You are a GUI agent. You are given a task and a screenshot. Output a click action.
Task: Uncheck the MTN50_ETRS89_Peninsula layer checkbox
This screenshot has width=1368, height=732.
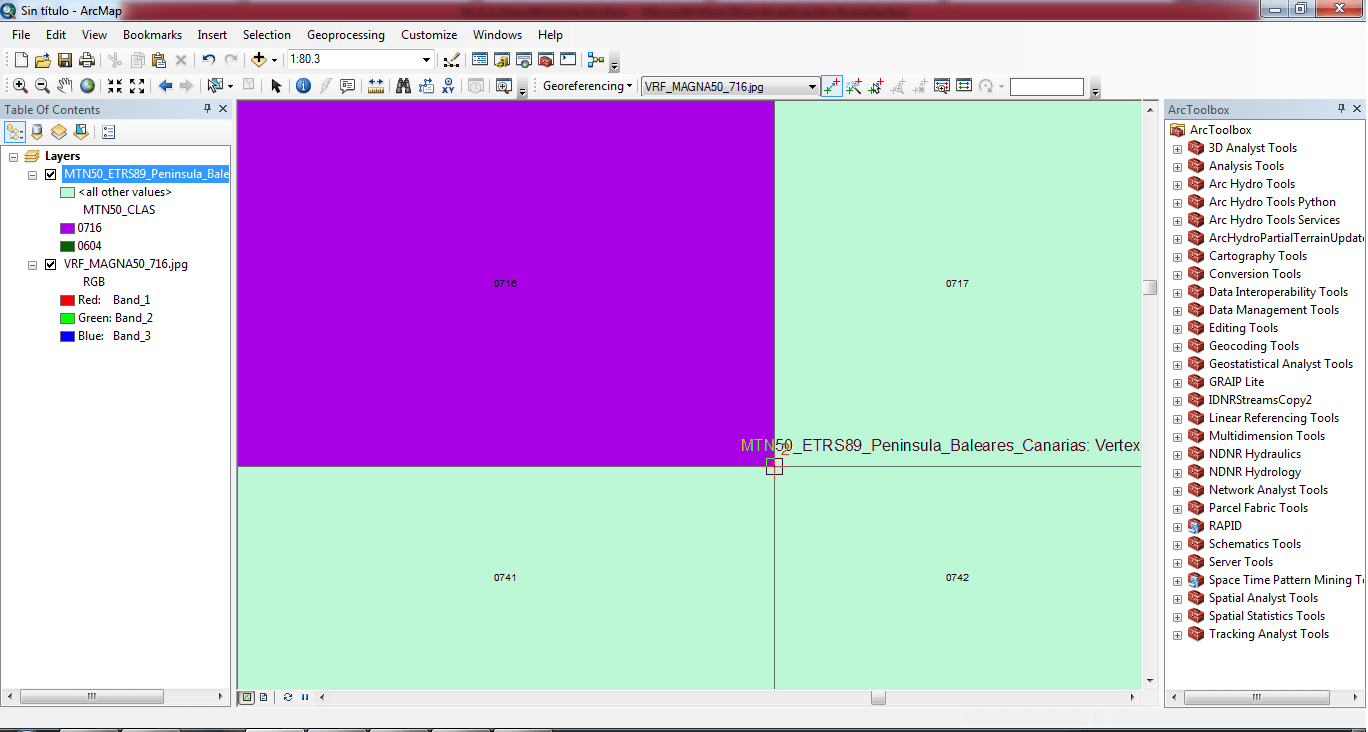pyautogui.click(x=51, y=174)
